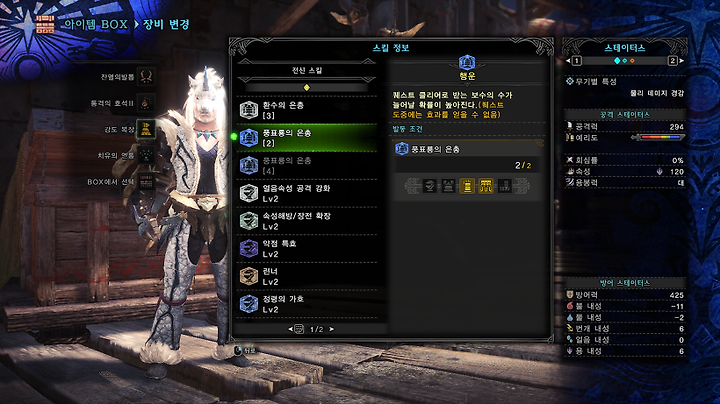
Task: Choose the 치유의 연통 booster icon
Action: (x=146, y=156)
